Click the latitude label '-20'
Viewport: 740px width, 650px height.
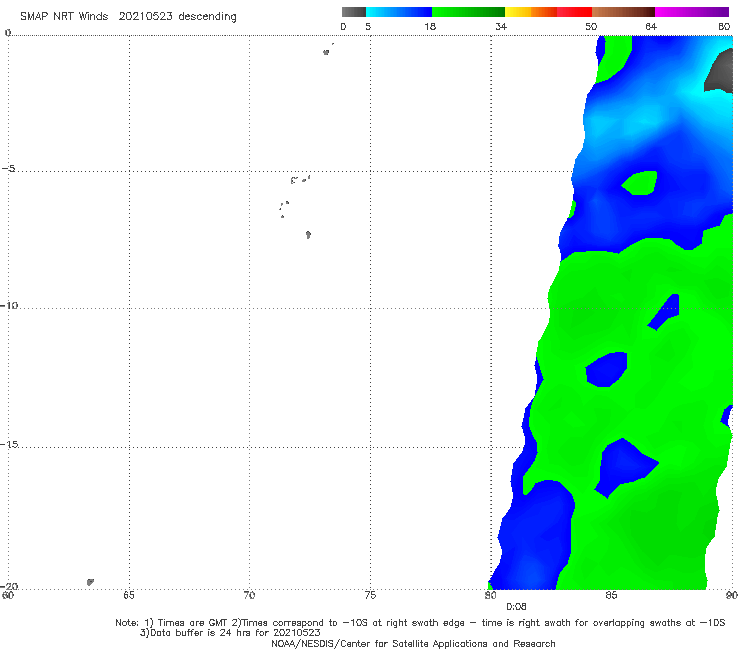9,586
